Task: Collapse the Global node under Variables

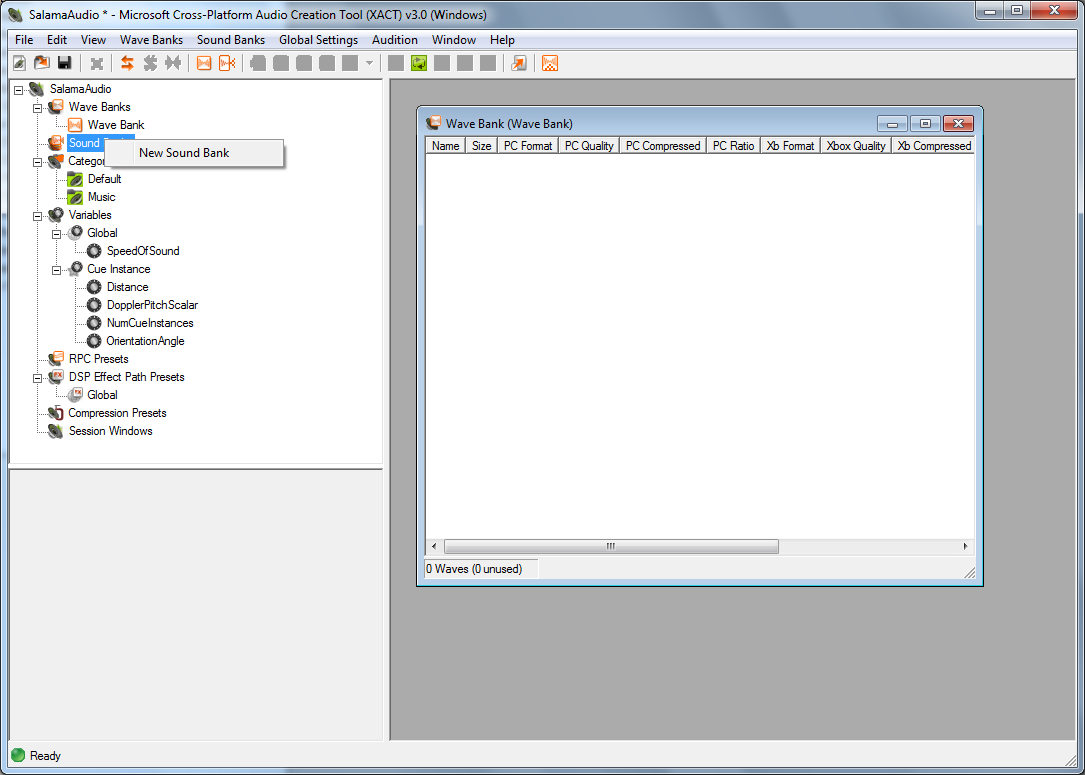Action: pos(57,234)
